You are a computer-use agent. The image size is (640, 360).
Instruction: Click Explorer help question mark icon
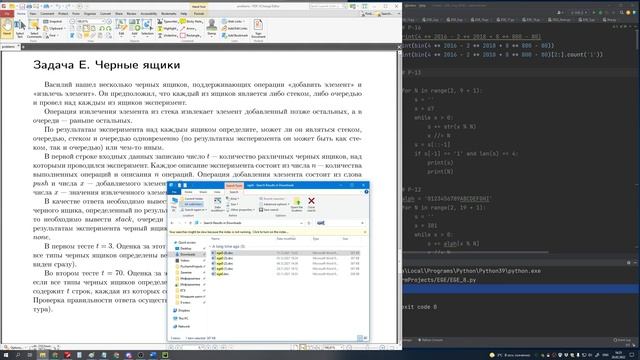pyautogui.click(x=366, y=192)
